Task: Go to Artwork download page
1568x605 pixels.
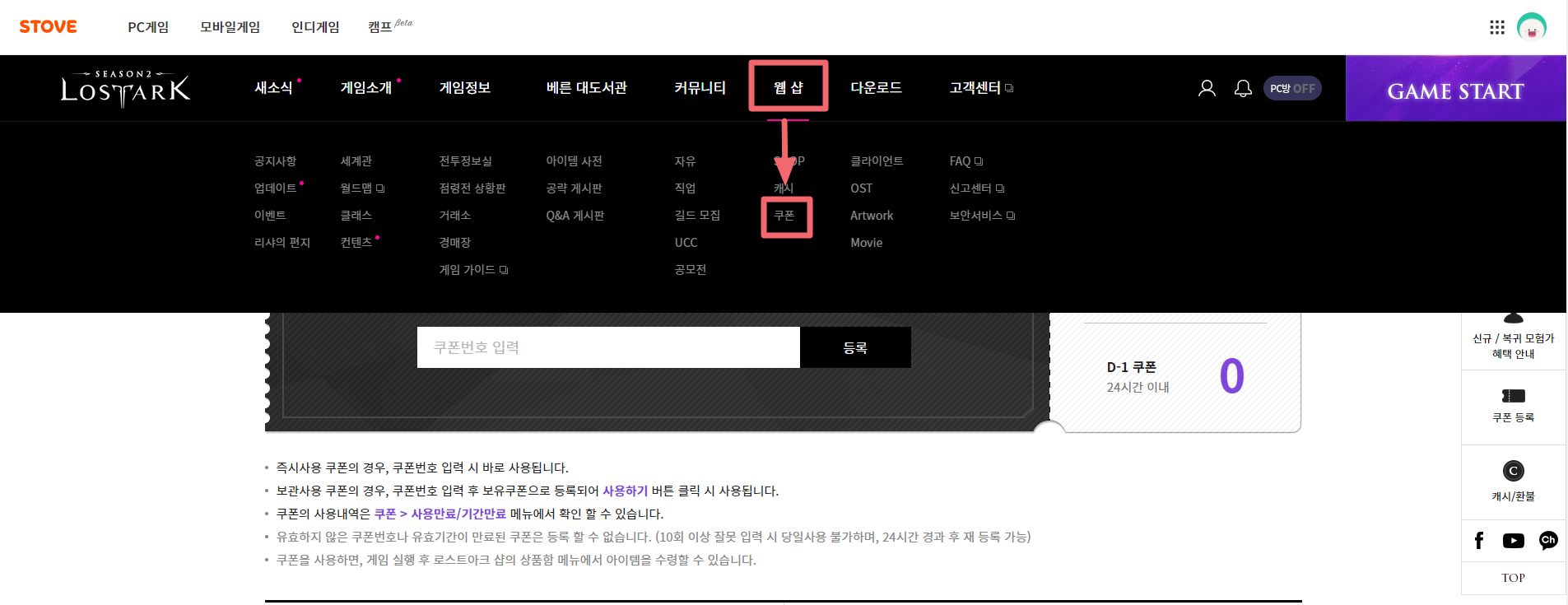Action: click(x=872, y=216)
